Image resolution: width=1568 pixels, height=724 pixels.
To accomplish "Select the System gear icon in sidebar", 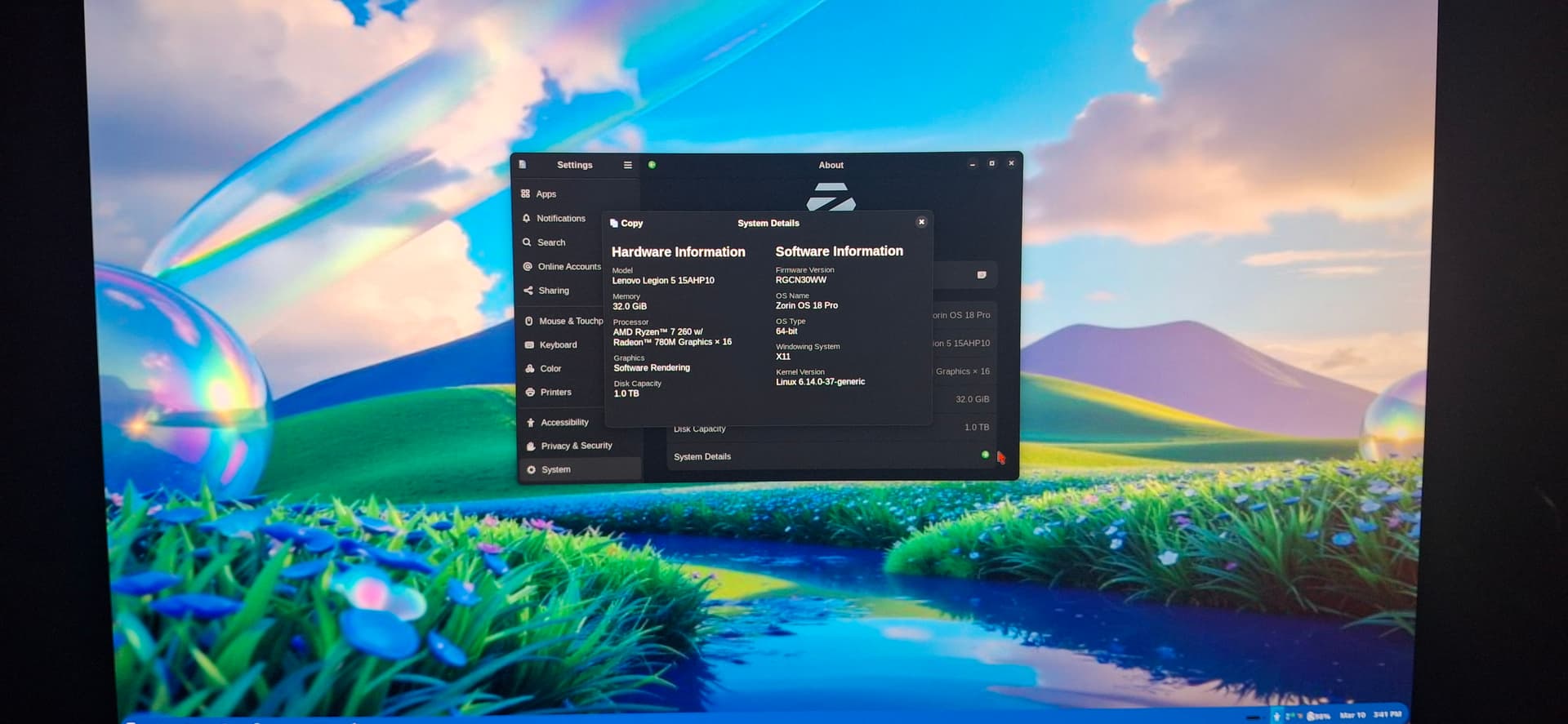I will (532, 469).
